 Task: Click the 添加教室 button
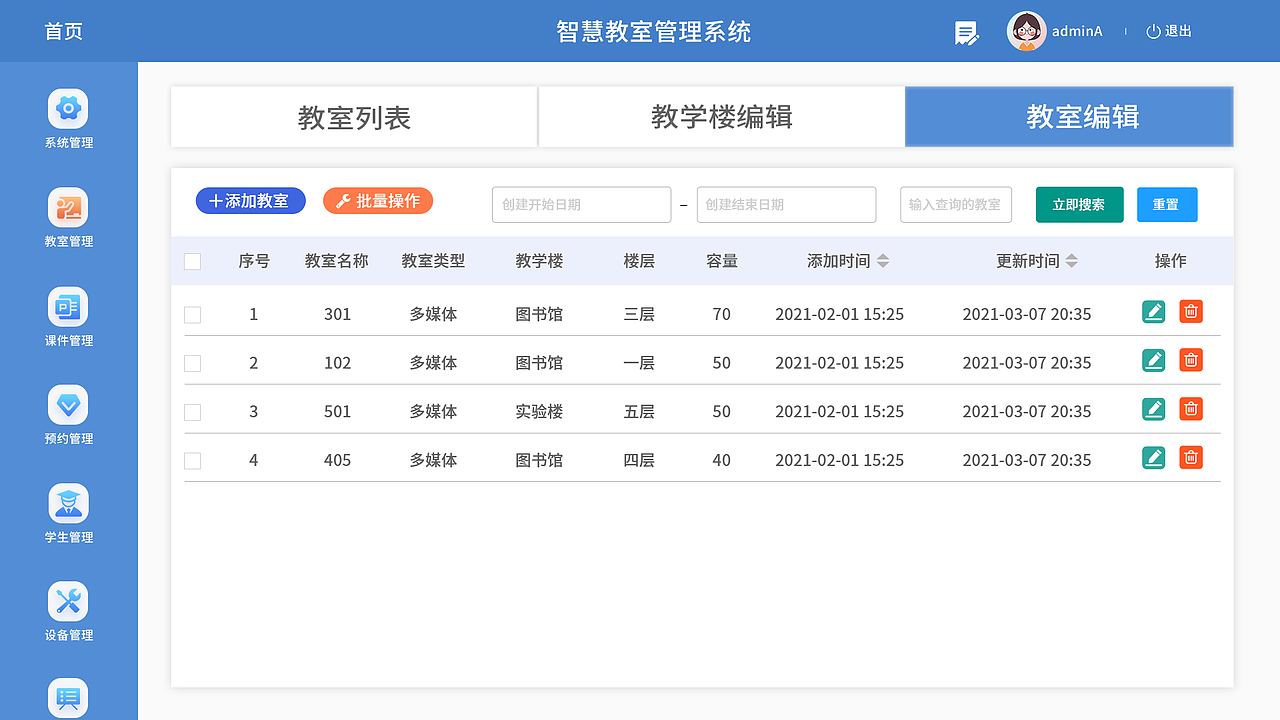[251, 201]
